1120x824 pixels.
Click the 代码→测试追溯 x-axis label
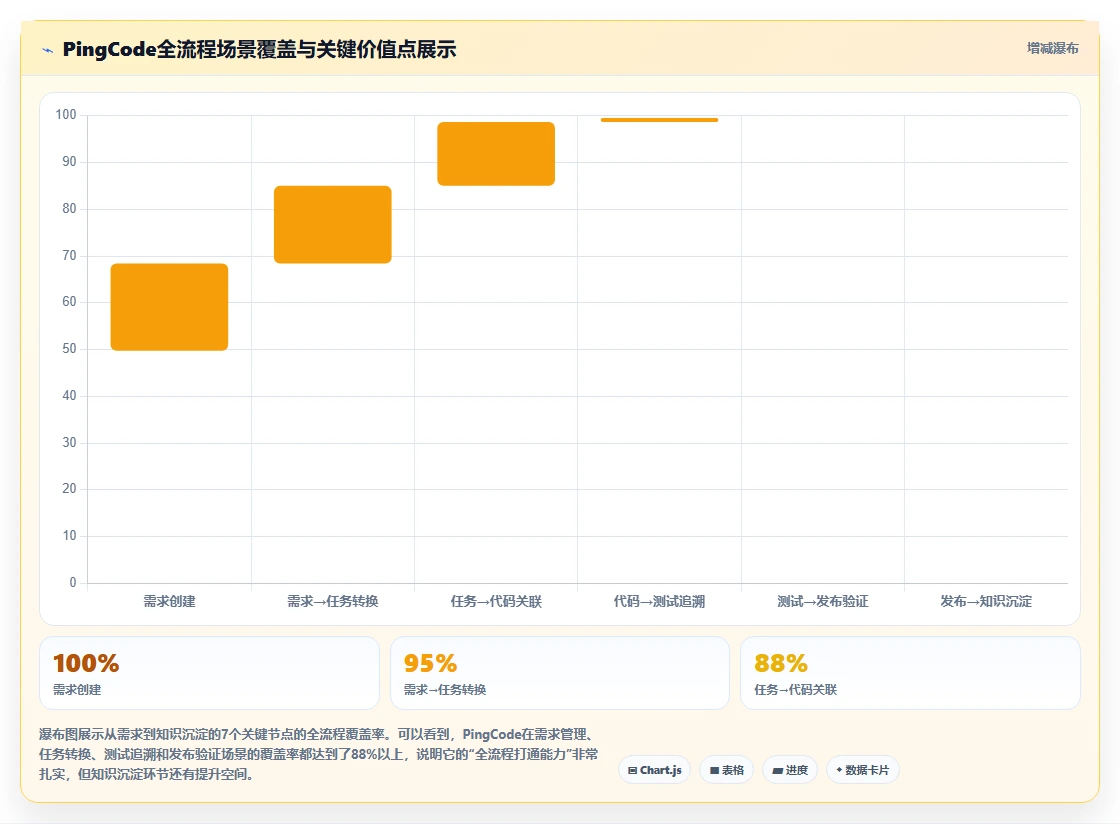[x=659, y=601]
